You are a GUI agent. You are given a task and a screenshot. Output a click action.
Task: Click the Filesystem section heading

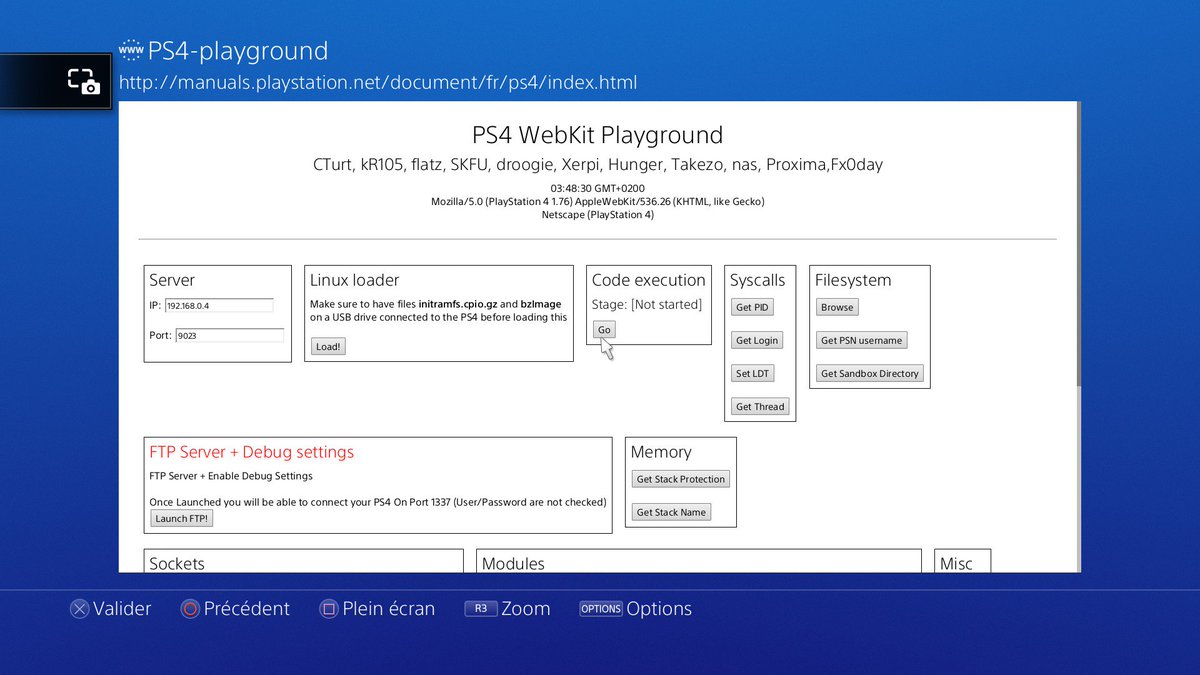[853, 280]
